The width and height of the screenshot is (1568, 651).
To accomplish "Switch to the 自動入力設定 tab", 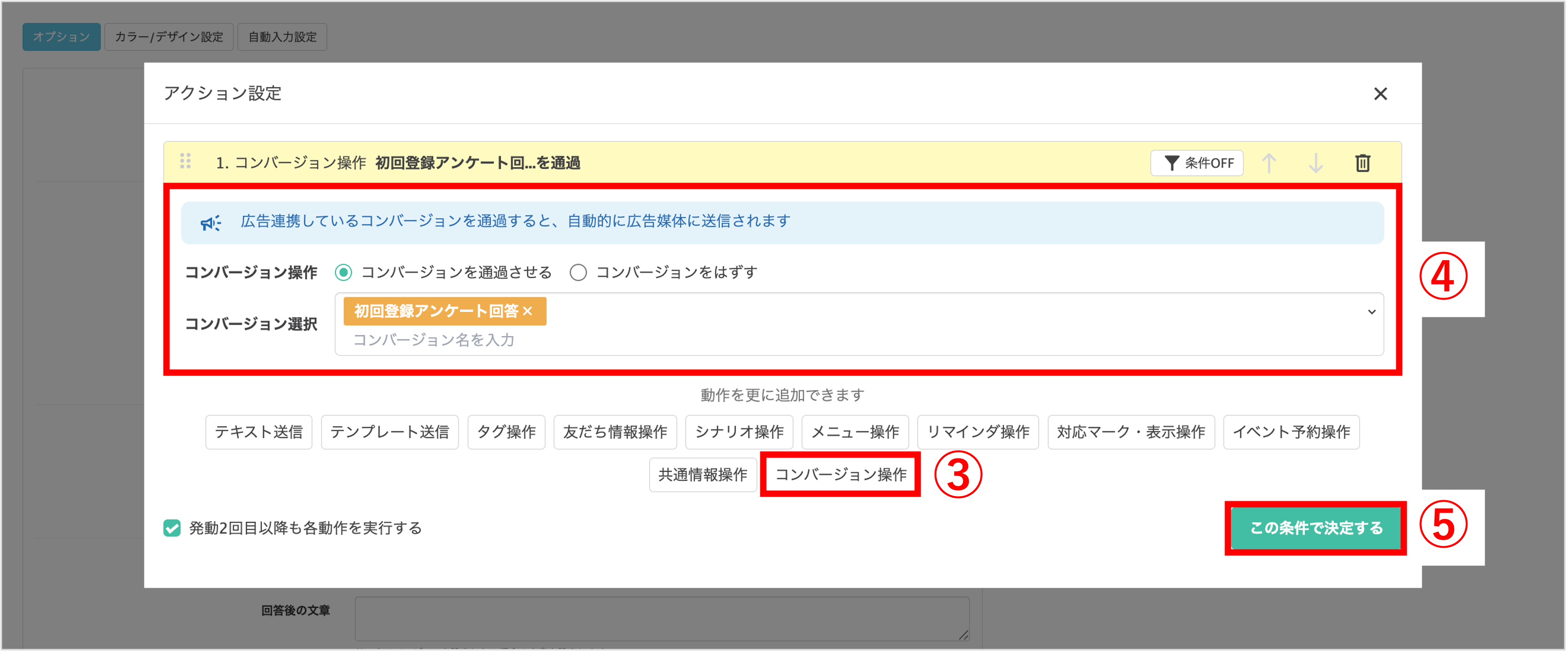I will [282, 36].
